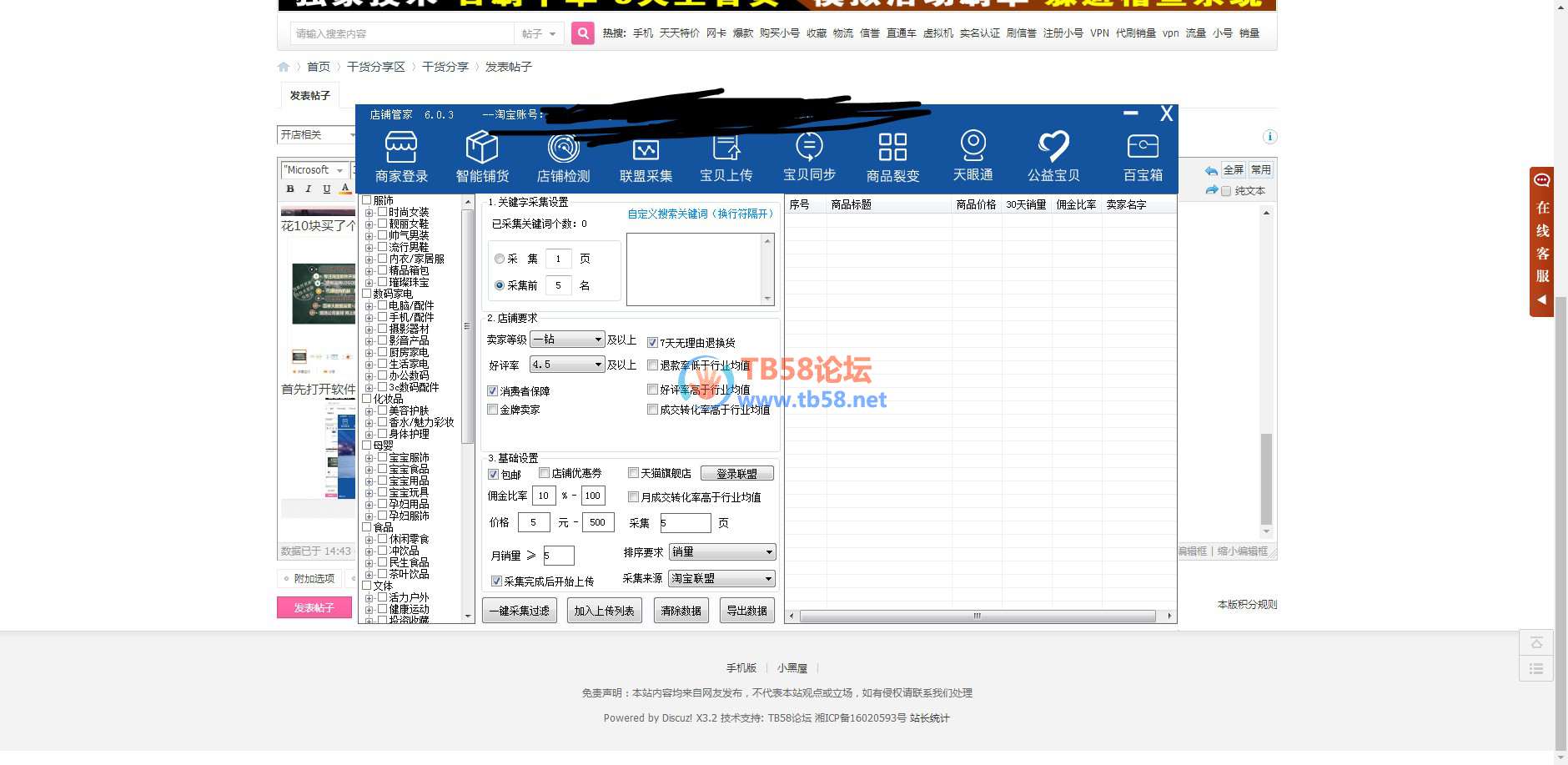Enable the 店铺优惠券 checkbox
This screenshot has width=1568, height=765.
544,473
